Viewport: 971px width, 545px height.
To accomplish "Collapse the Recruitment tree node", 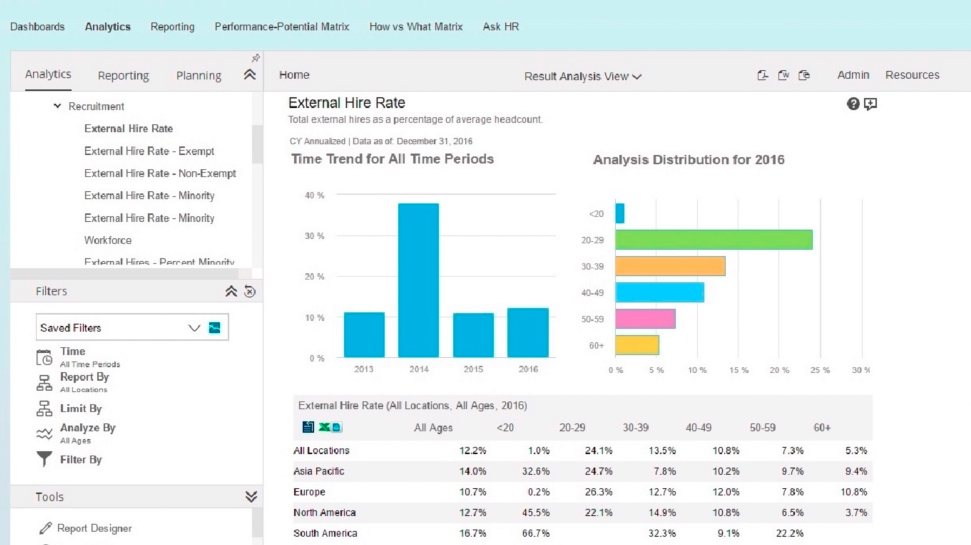I will click(x=57, y=106).
